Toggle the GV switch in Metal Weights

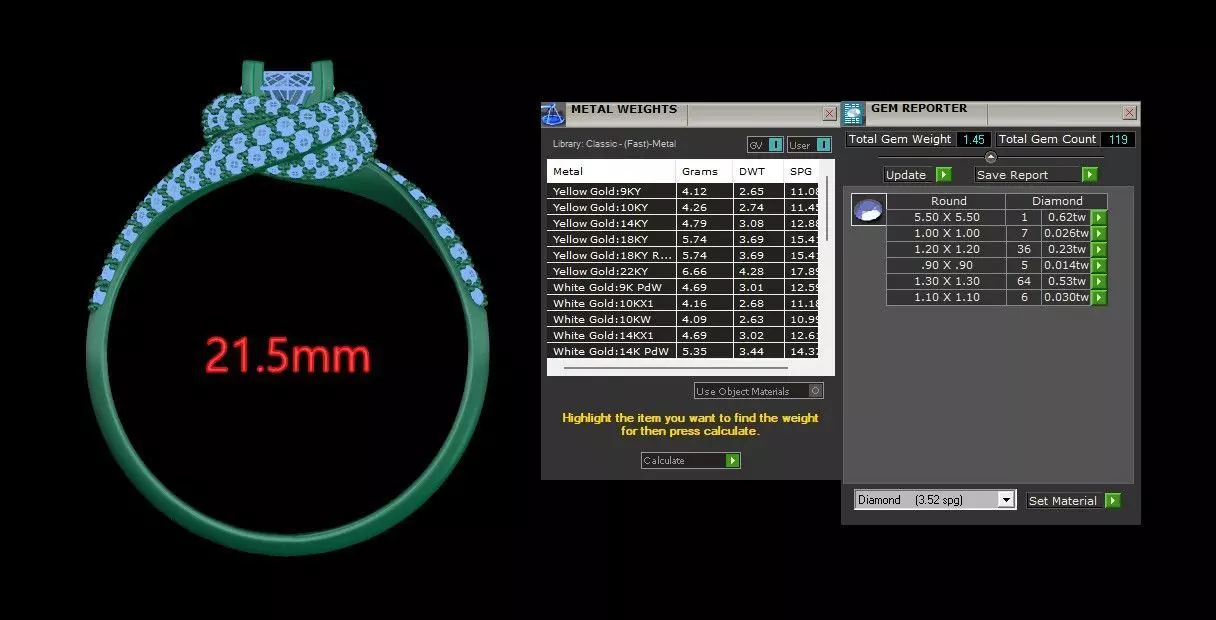[764, 145]
